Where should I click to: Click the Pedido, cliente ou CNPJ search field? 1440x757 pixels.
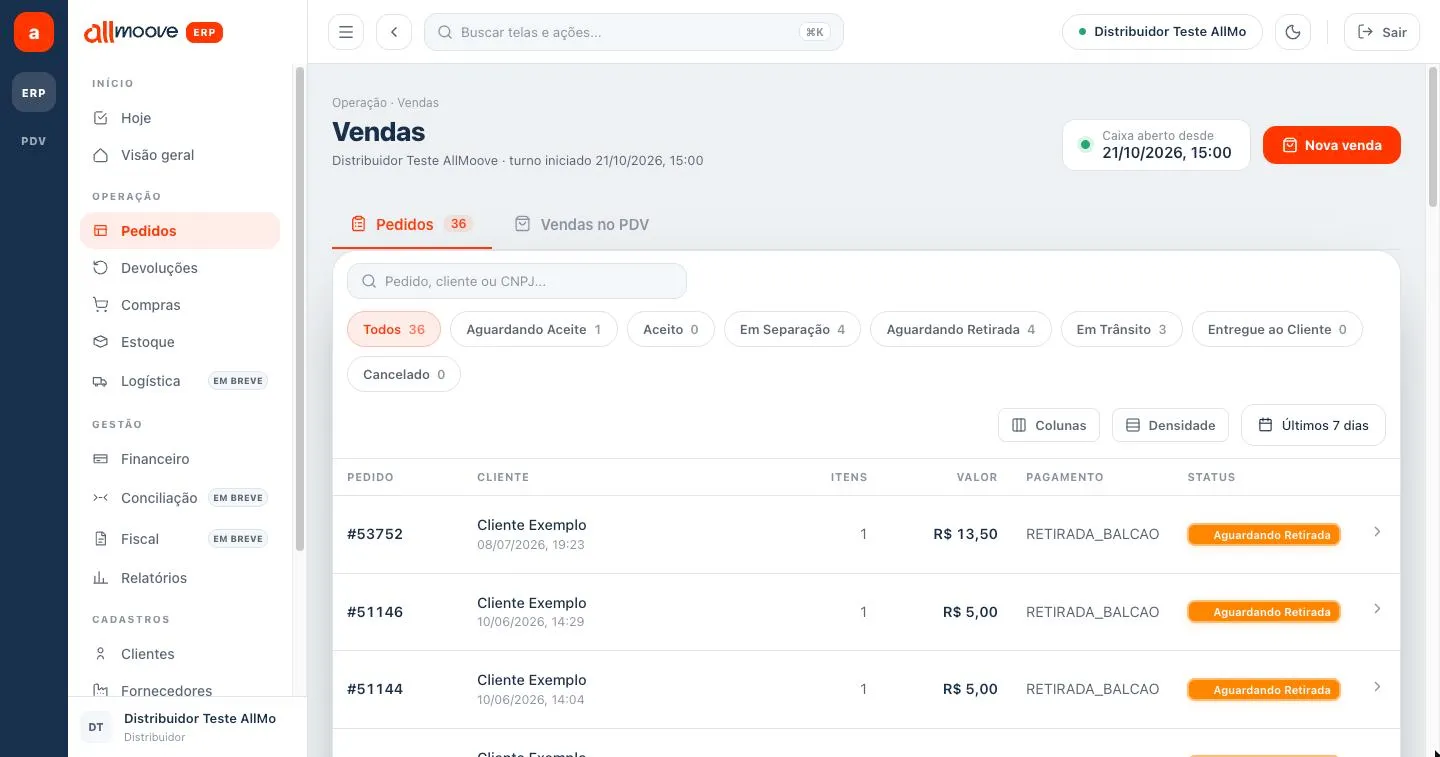click(517, 281)
